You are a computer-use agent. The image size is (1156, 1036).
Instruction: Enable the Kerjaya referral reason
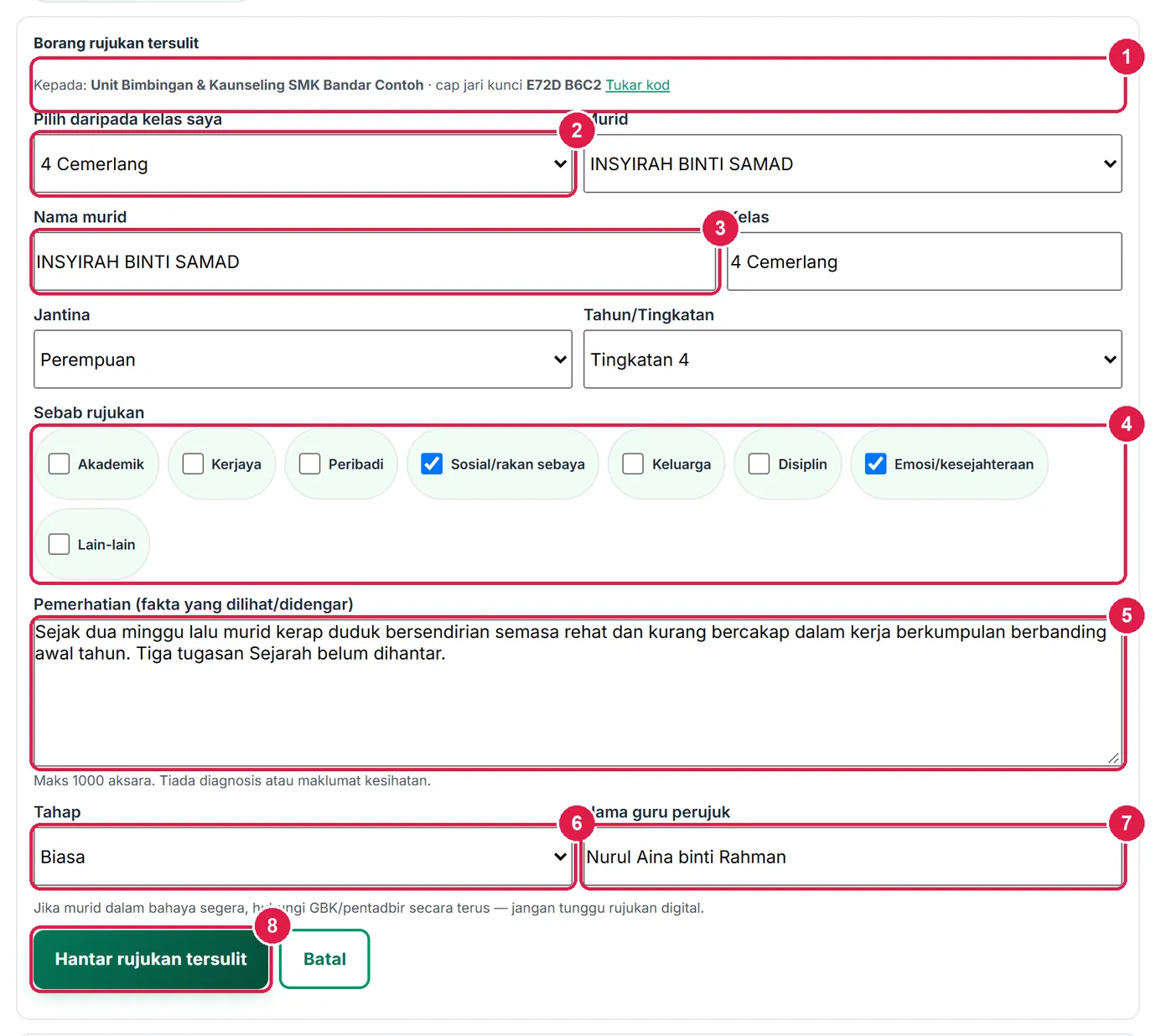click(x=193, y=464)
